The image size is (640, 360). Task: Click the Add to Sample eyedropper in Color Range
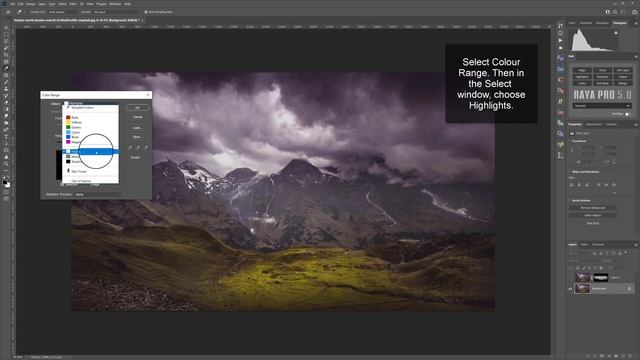(138, 147)
